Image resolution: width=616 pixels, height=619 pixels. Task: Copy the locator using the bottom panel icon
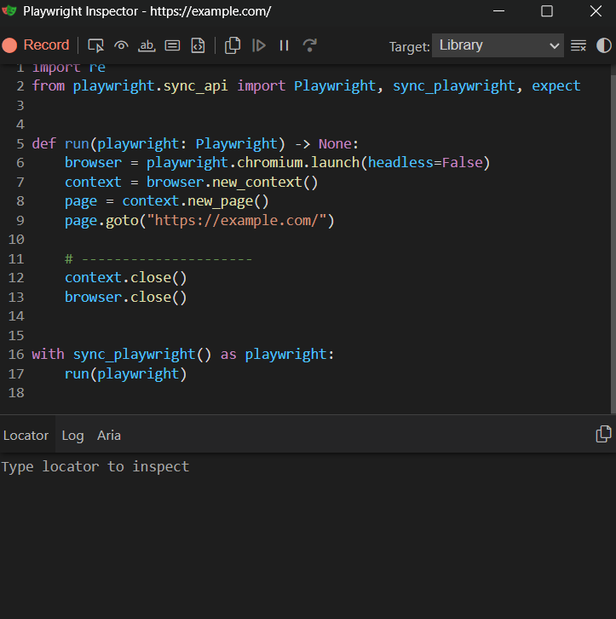pyautogui.click(x=603, y=434)
